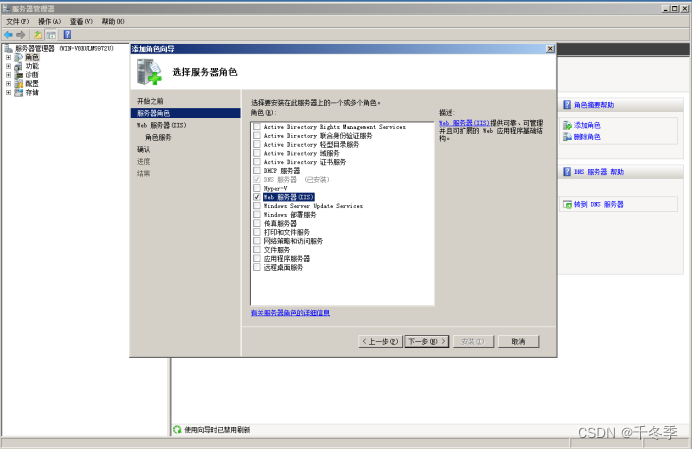Click the 存储 tree node icon
The image size is (693, 450).
pos(19,92)
